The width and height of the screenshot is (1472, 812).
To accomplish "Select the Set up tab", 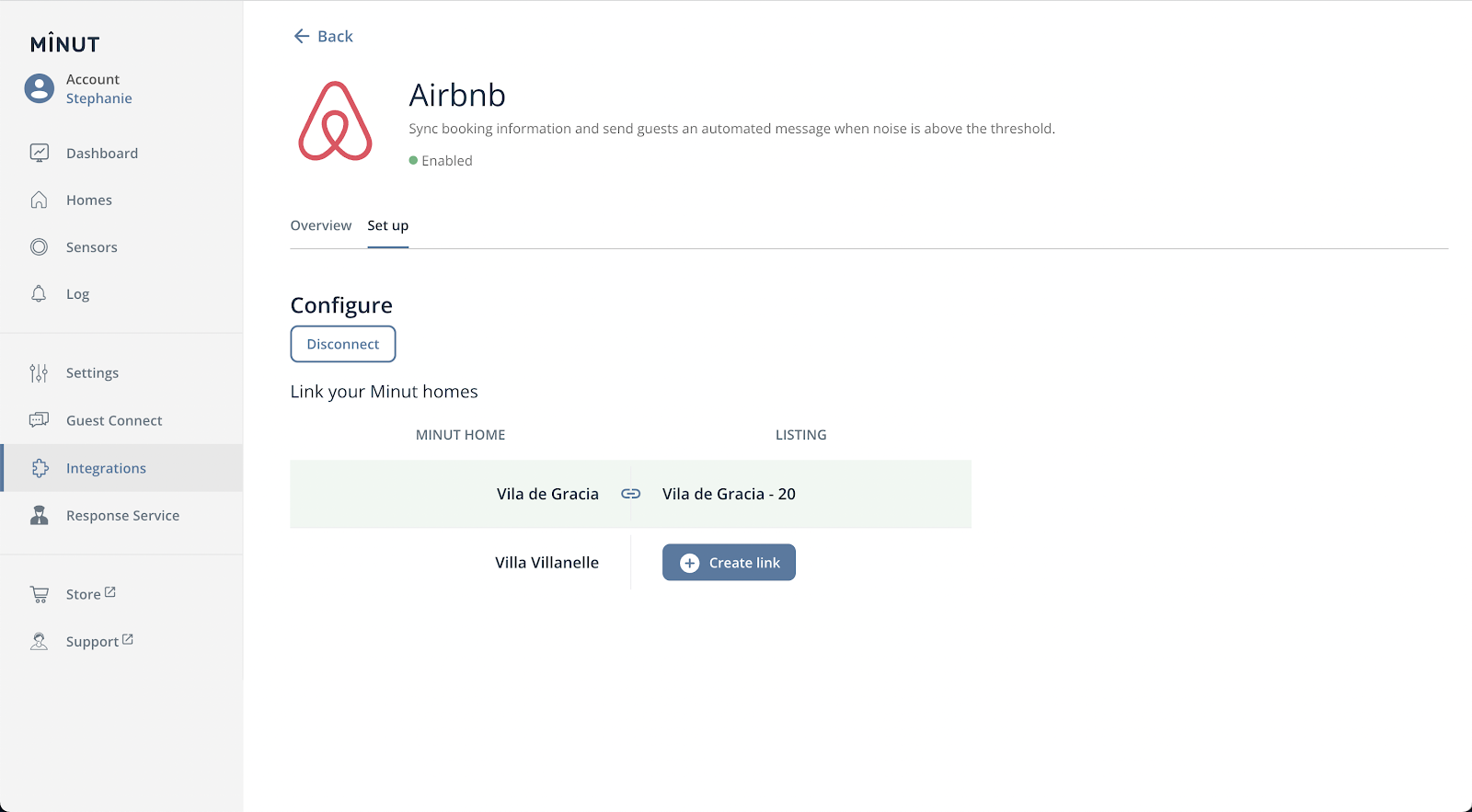I will pyautogui.click(x=387, y=225).
